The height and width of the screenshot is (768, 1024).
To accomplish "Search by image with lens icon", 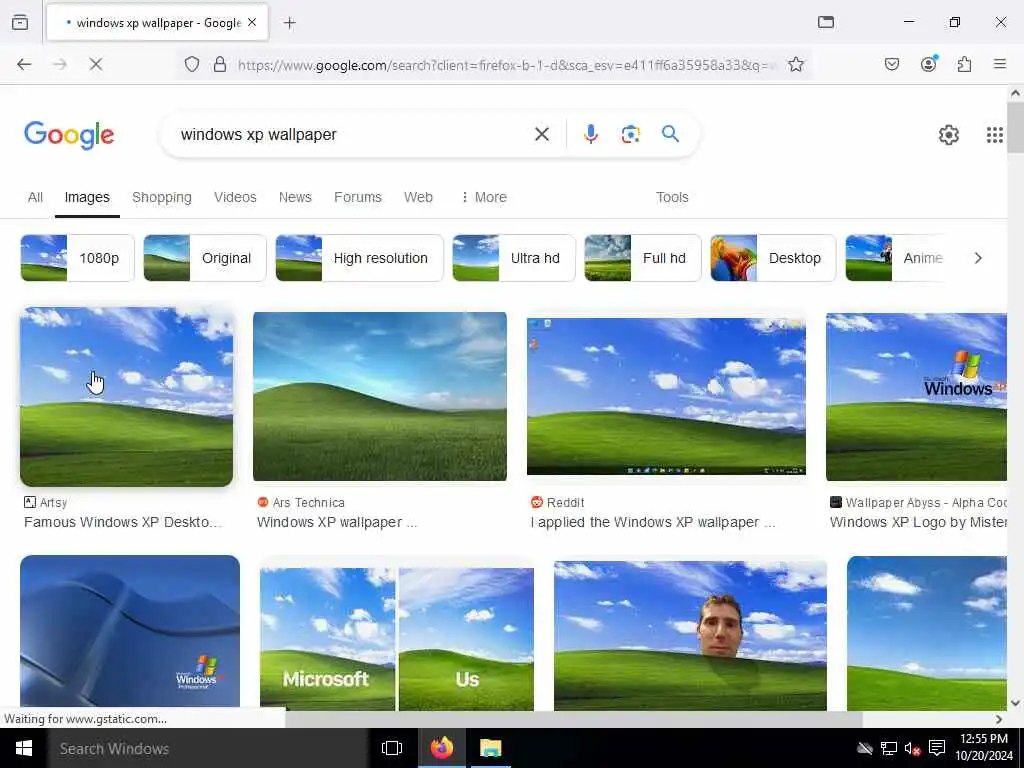I will coord(630,134).
